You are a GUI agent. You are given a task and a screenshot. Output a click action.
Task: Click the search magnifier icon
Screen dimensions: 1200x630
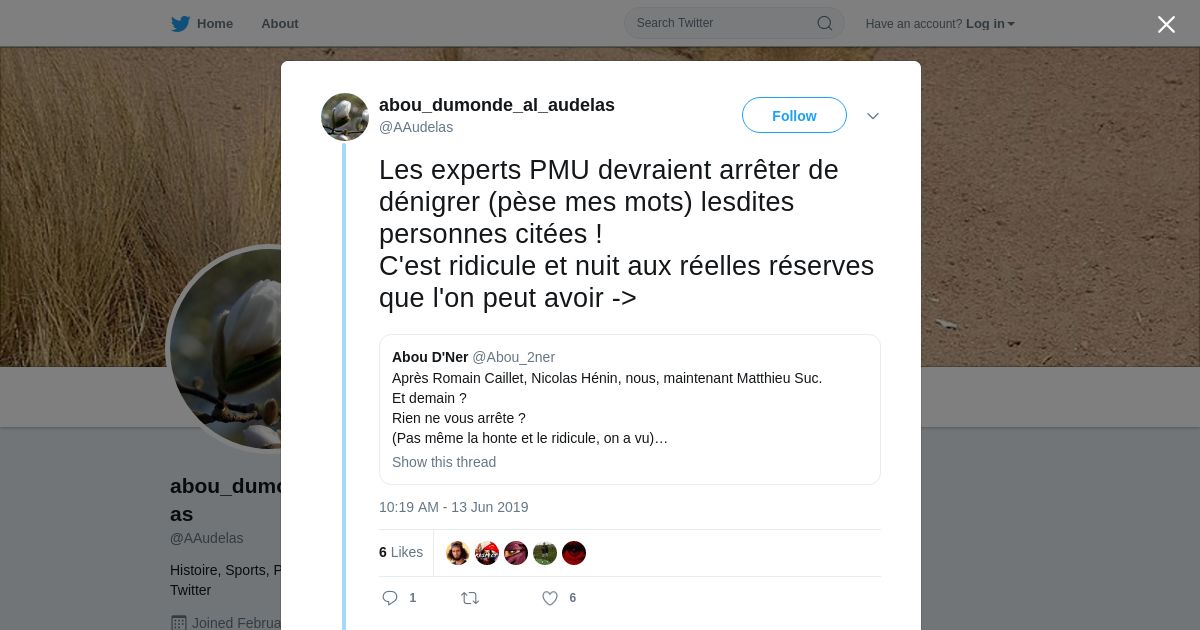coord(825,23)
